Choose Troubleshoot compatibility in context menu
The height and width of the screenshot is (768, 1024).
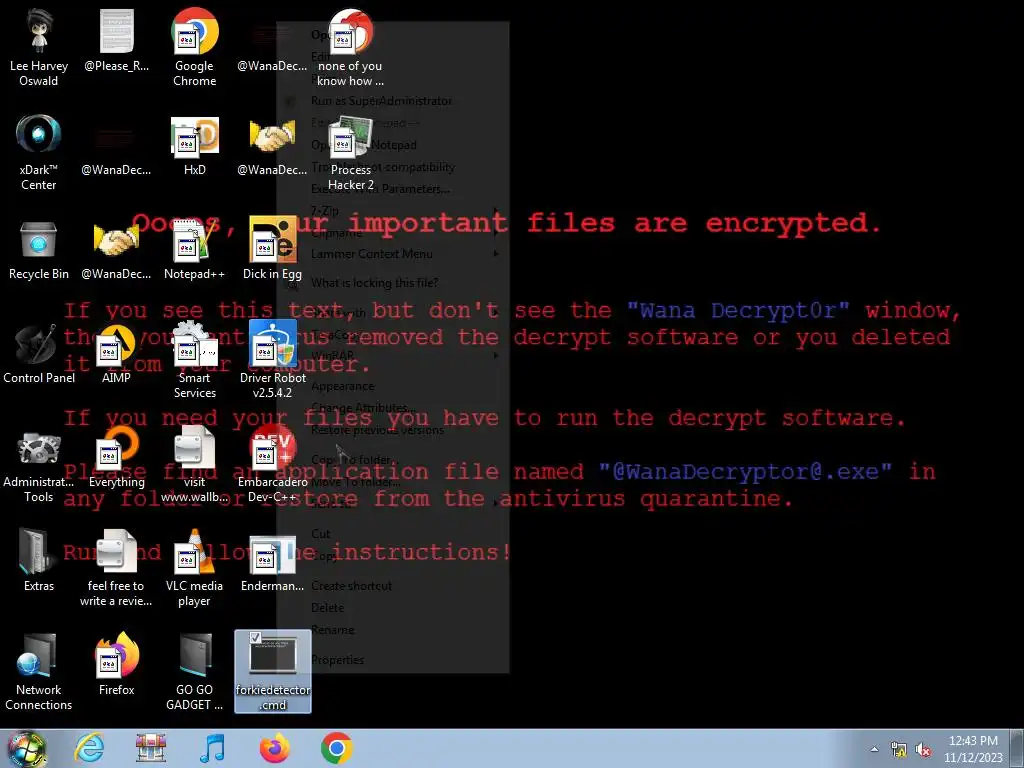392,167
